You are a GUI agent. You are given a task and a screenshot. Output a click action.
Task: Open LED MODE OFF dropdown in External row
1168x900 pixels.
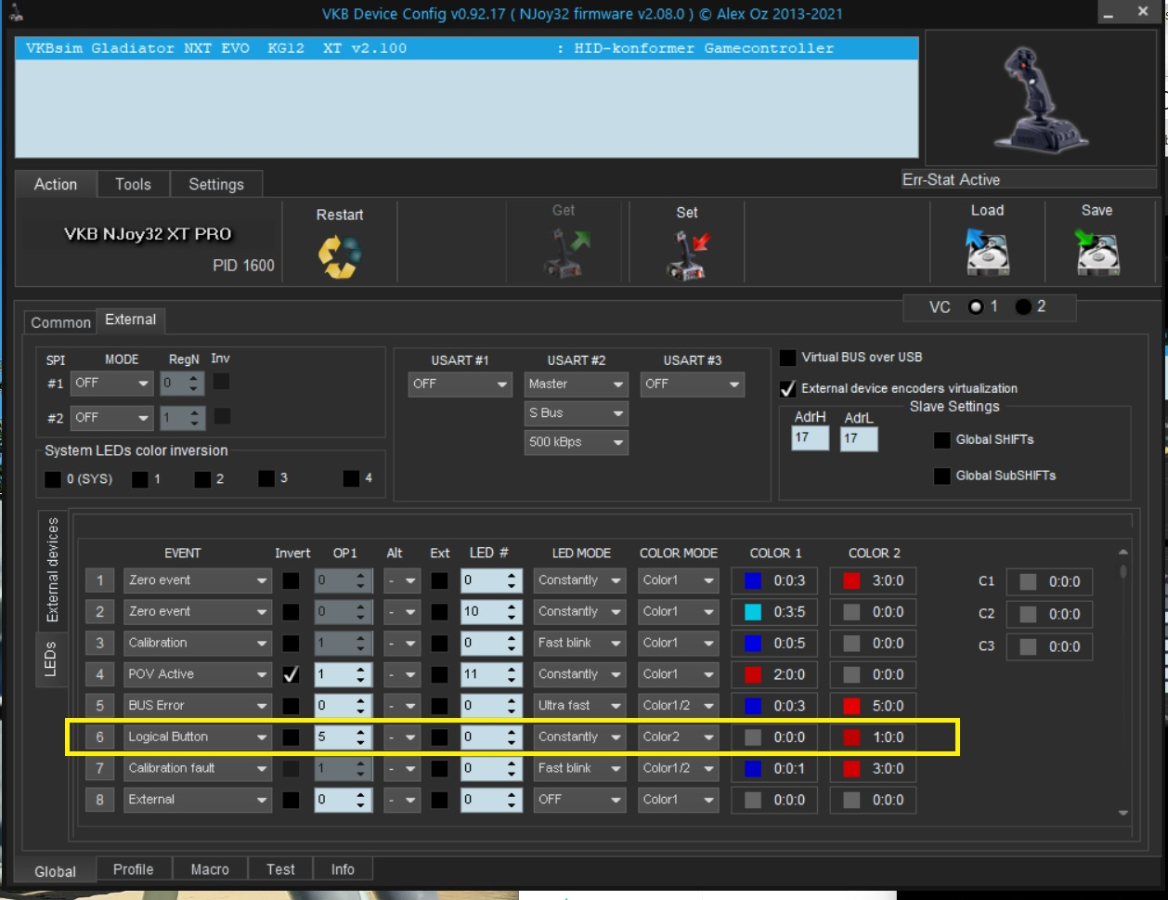pyautogui.click(x=579, y=799)
